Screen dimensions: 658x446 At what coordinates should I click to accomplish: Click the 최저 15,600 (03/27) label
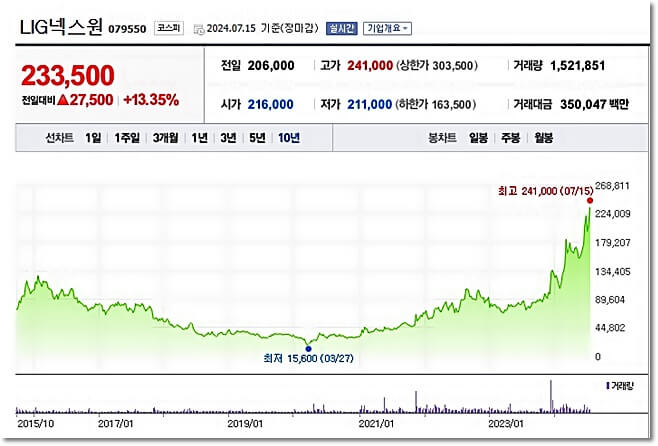tap(308, 358)
